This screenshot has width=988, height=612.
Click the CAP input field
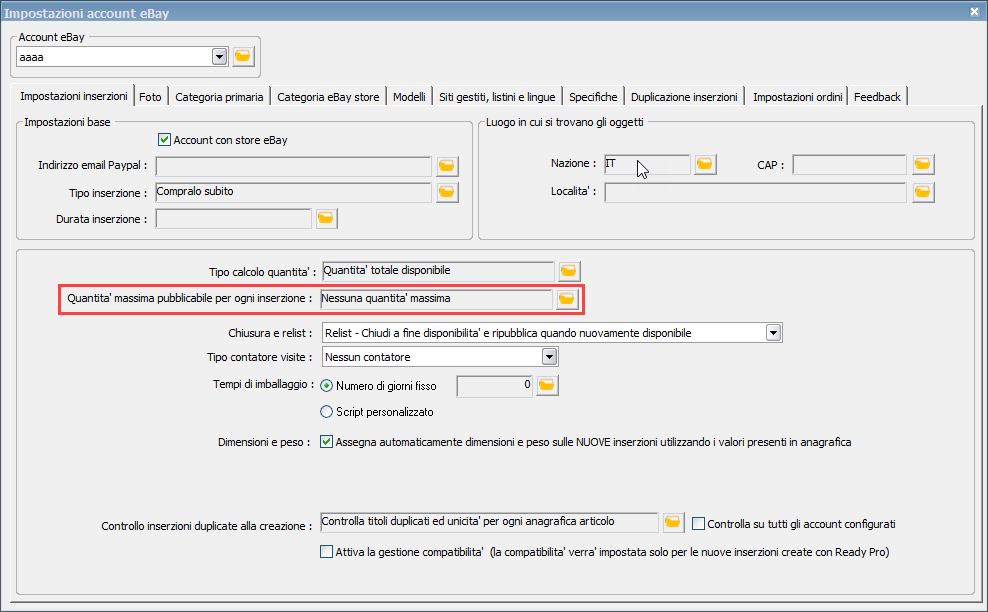849,164
